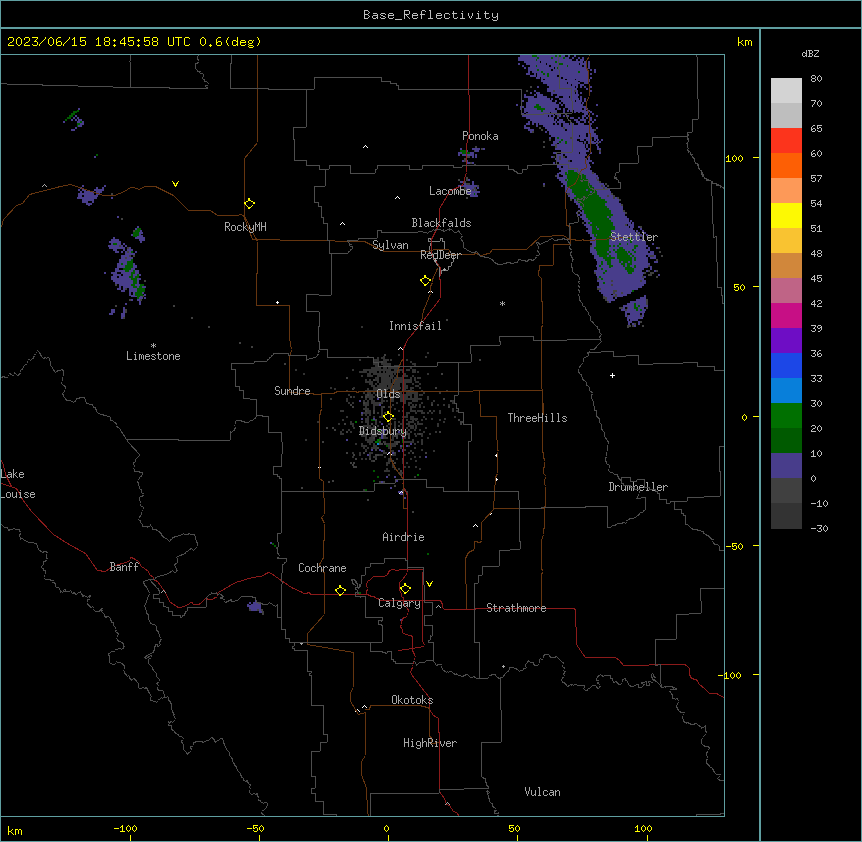This screenshot has height=842, width=862.
Task: Click the Airdrie city label
Action: pyautogui.click(x=403, y=537)
